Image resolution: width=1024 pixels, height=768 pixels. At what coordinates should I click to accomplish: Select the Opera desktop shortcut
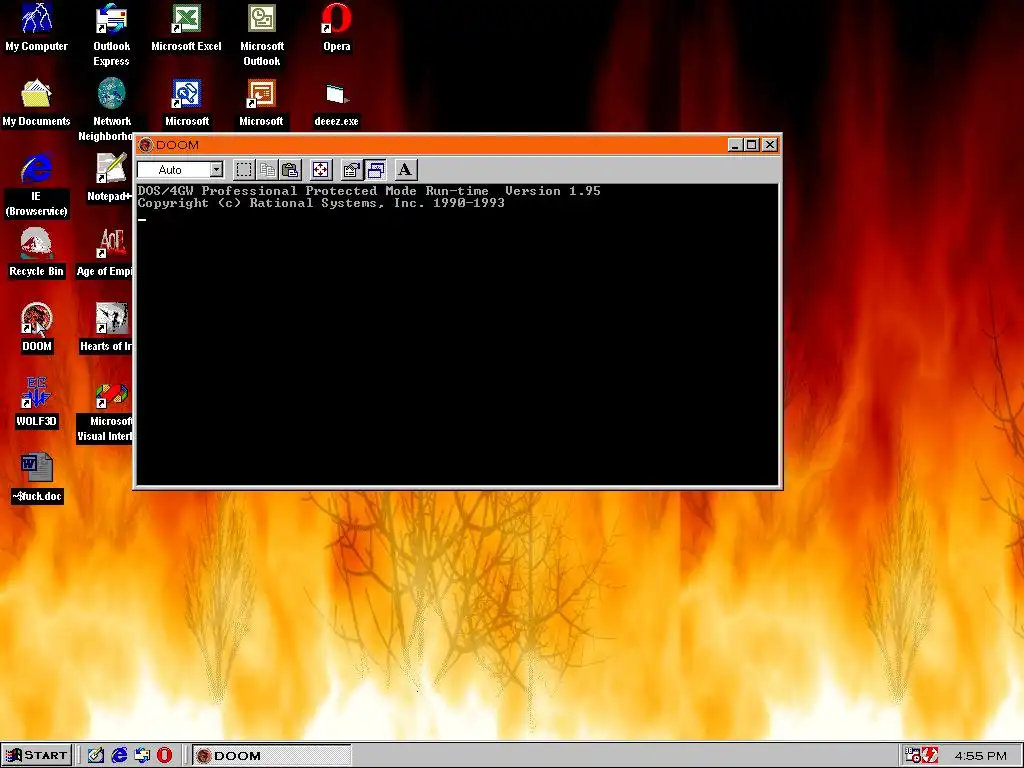point(336,28)
